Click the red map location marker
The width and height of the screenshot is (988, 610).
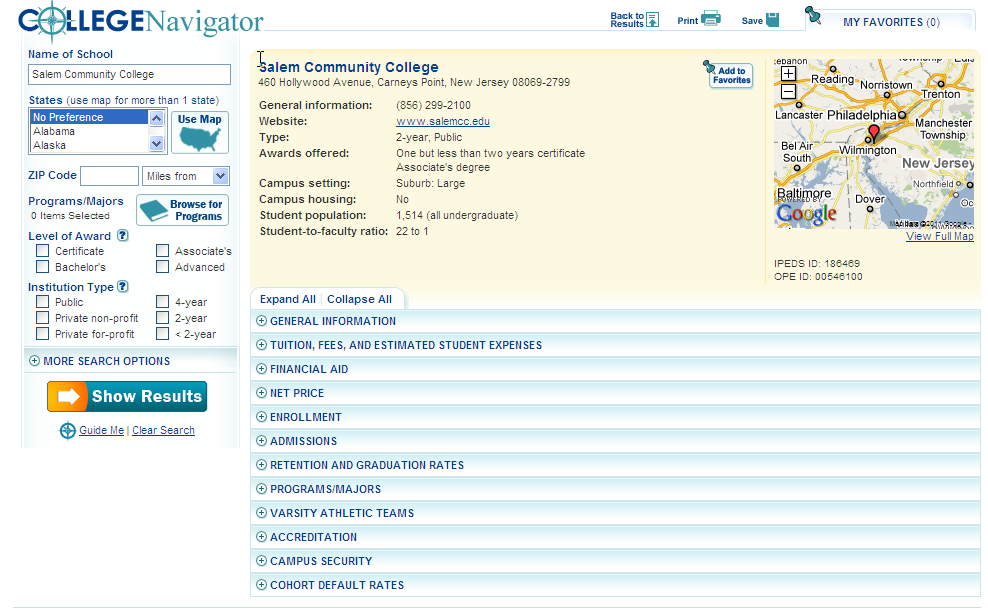pyautogui.click(x=873, y=132)
